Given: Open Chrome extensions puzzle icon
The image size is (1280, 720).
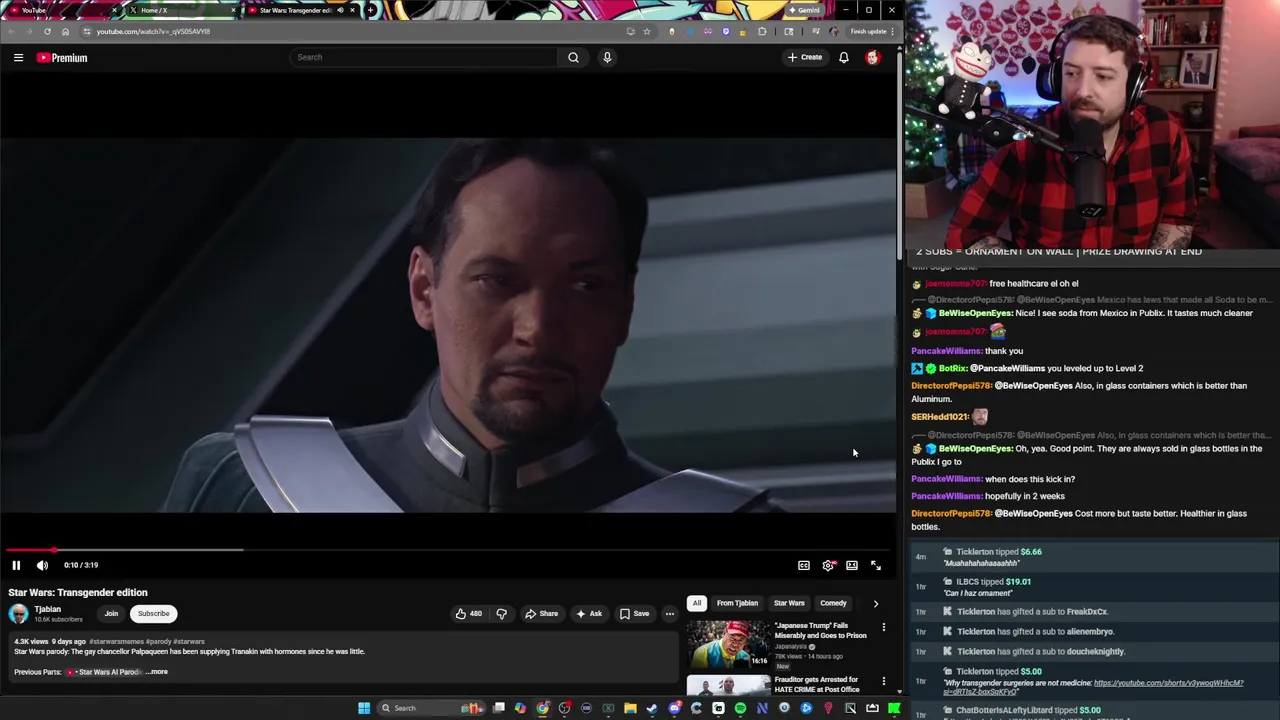Looking at the screenshot, I should pyautogui.click(x=762, y=31).
